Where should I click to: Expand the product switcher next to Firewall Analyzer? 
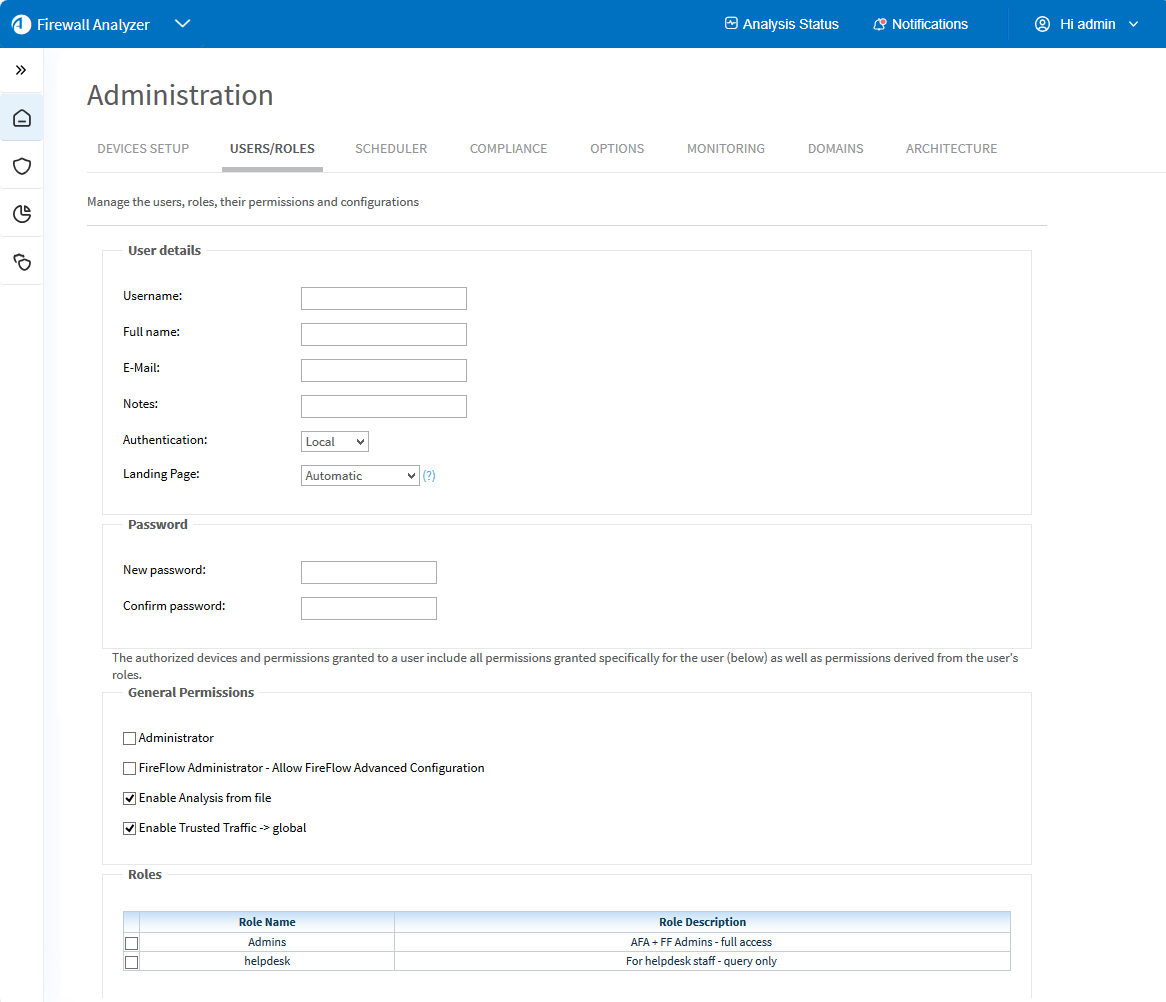182,24
